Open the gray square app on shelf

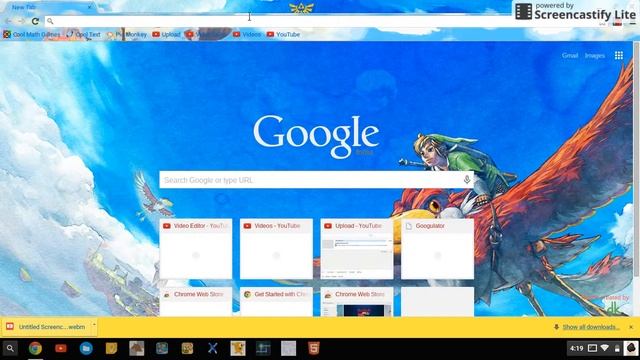click(289, 349)
